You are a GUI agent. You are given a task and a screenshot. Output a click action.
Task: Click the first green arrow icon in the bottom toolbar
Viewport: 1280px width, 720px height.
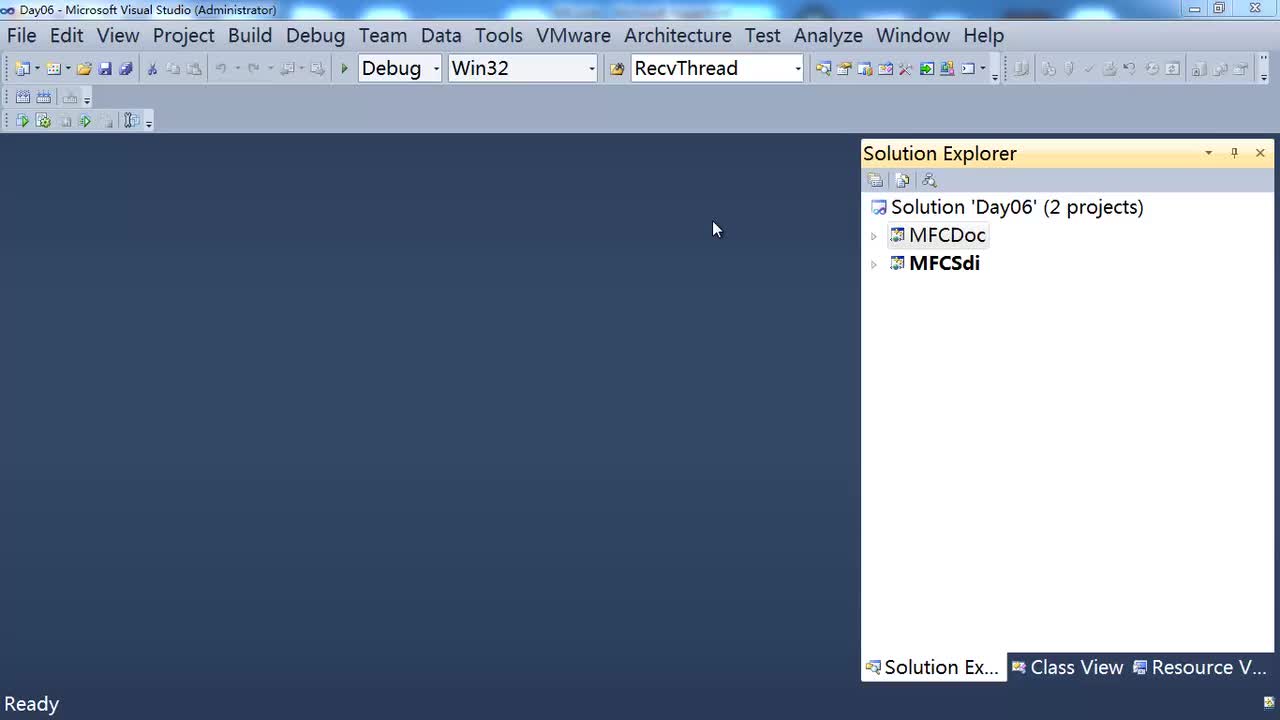point(23,121)
